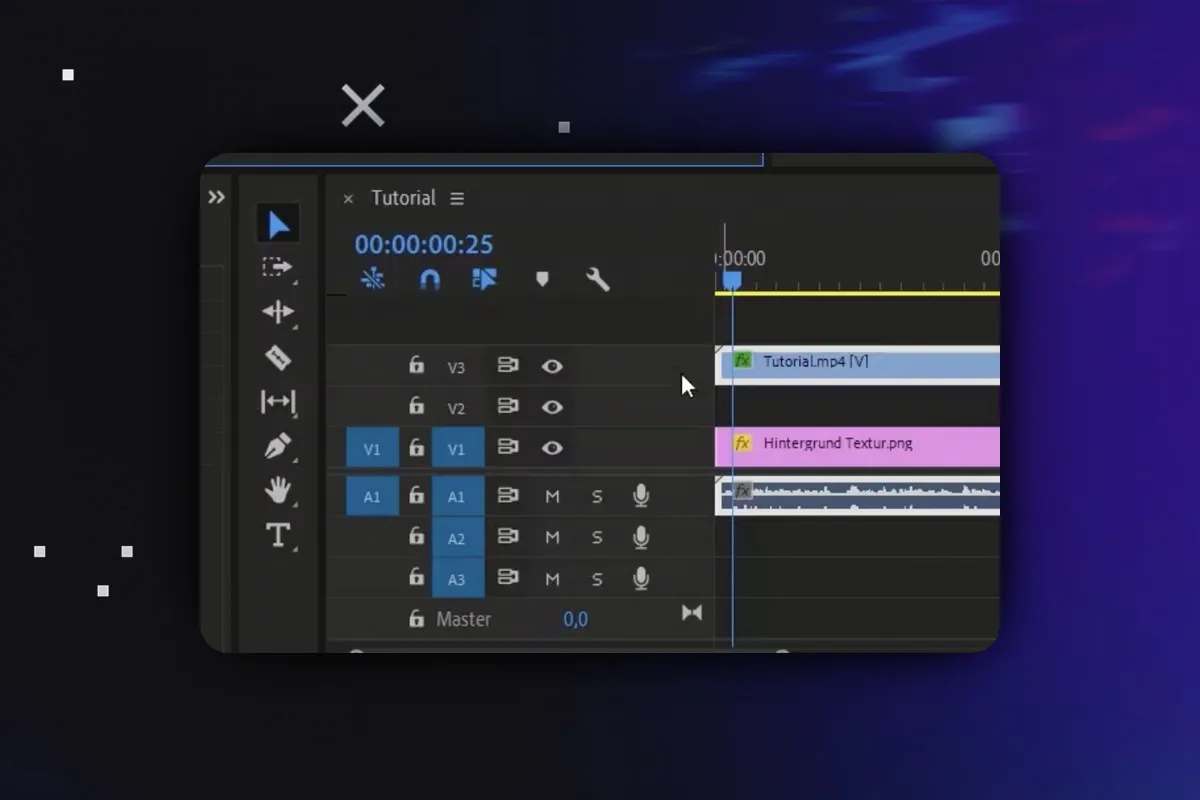Image resolution: width=1200 pixels, height=800 pixels.
Task: Select the Pen tool
Action: [278, 446]
